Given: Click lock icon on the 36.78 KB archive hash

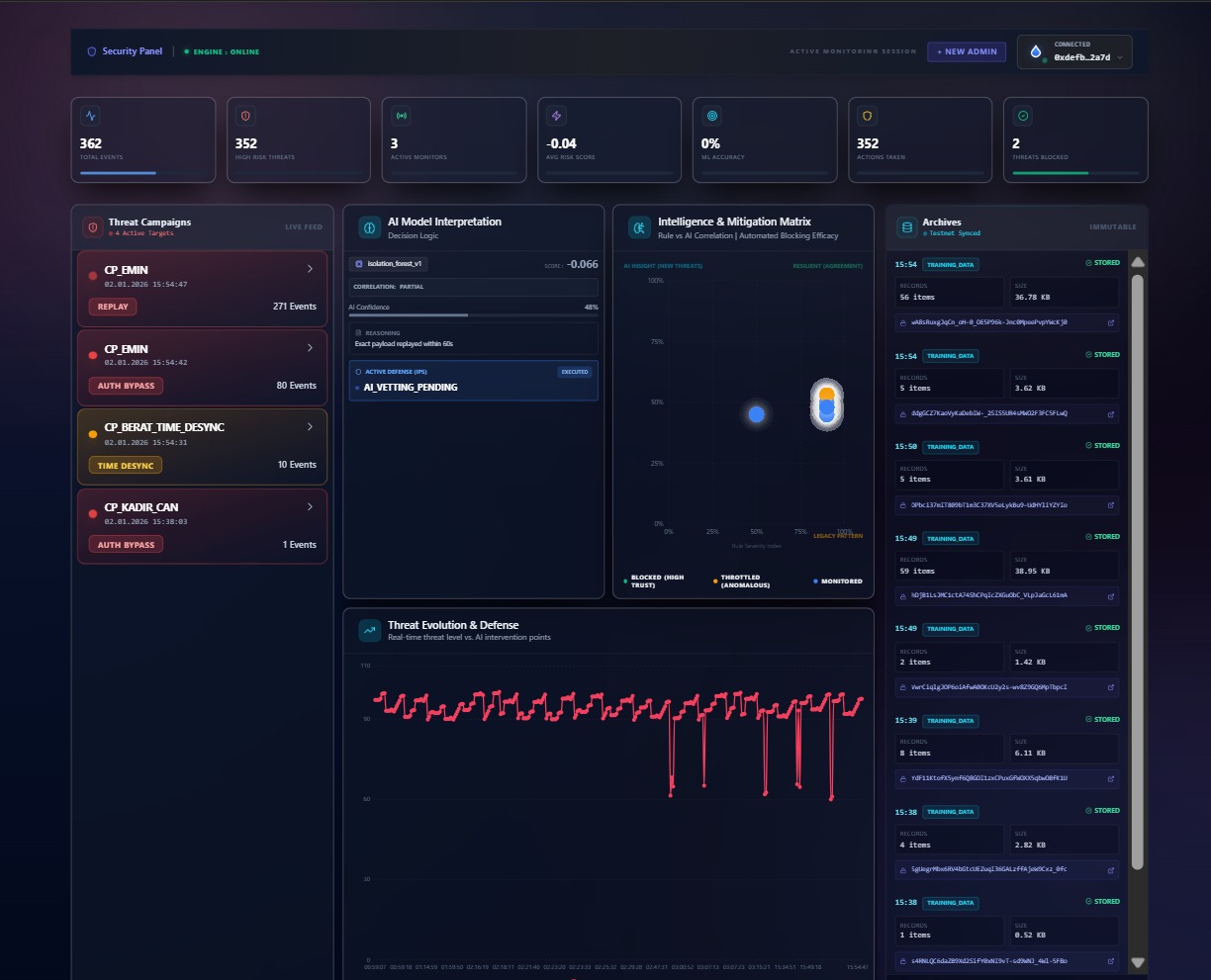Looking at the screenshot, I should 903,322.
